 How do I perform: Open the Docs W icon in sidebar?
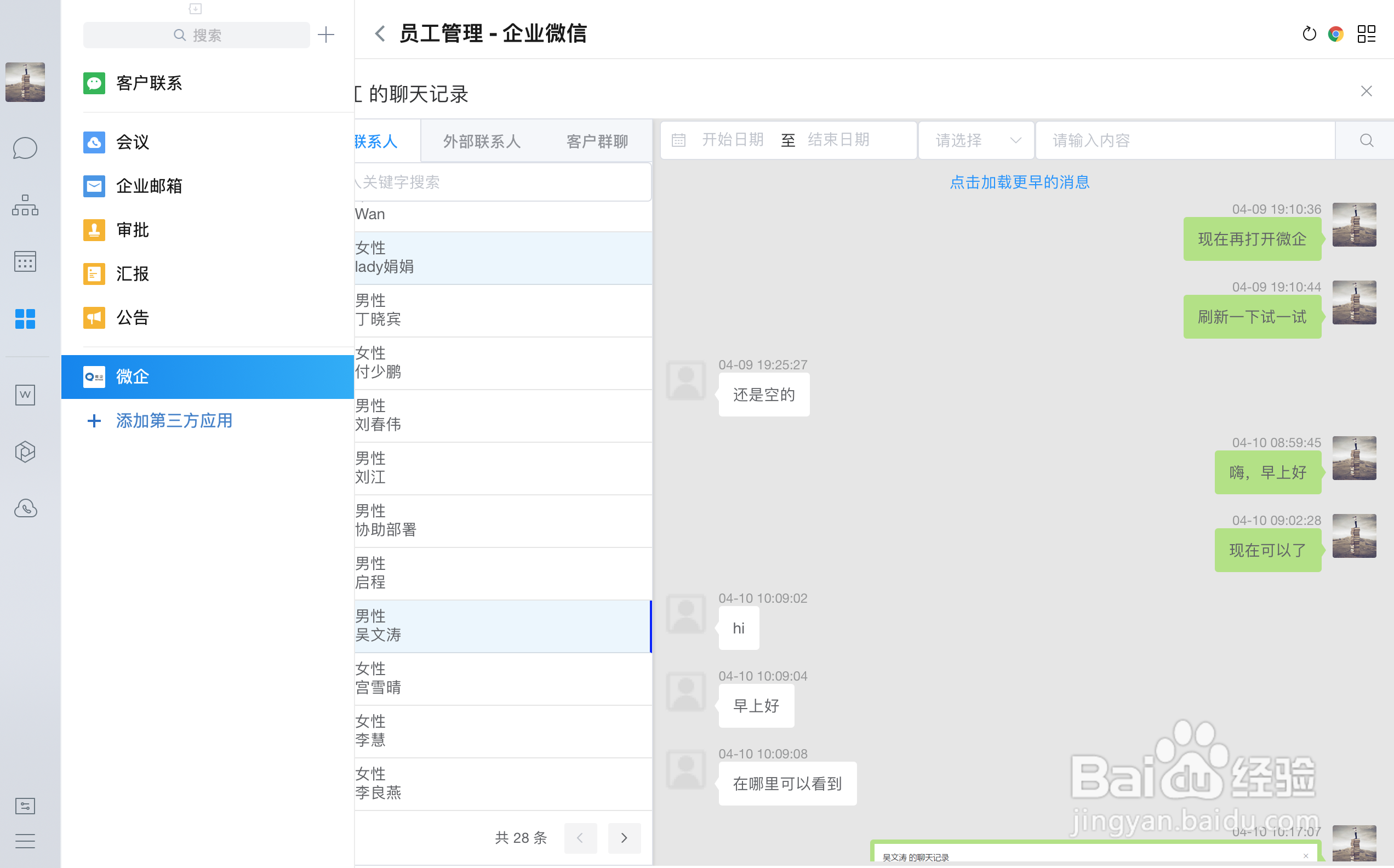coord(25,395)
